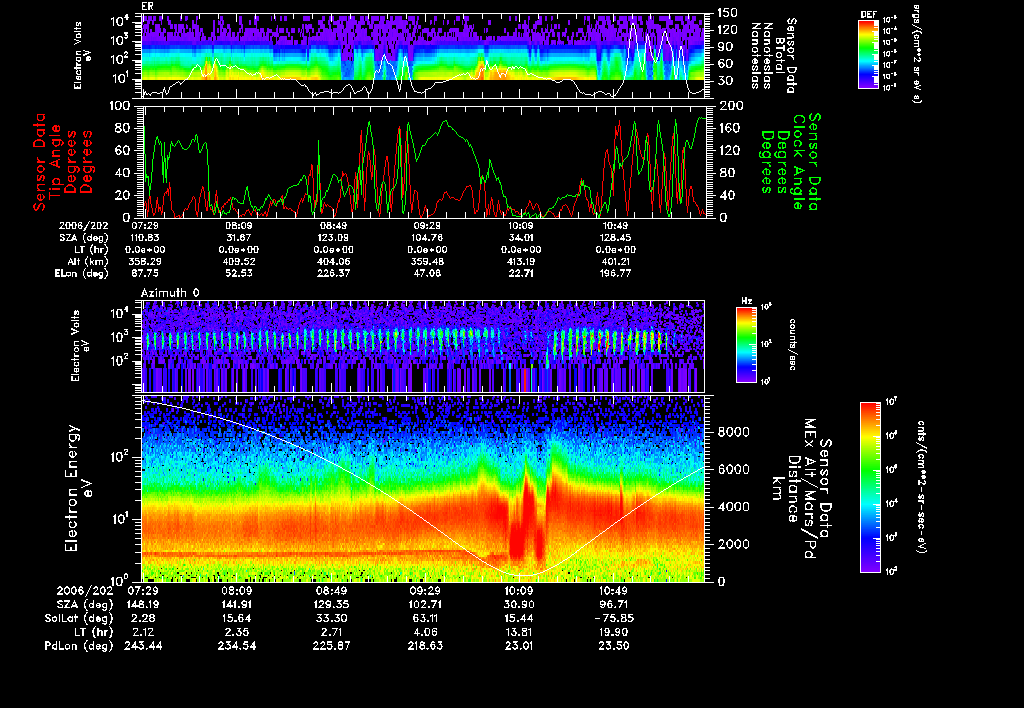Select the ER electron spectrogram panel
Image resolution: width=1024 pixels, height=708 pixels.
click(423, 56)
